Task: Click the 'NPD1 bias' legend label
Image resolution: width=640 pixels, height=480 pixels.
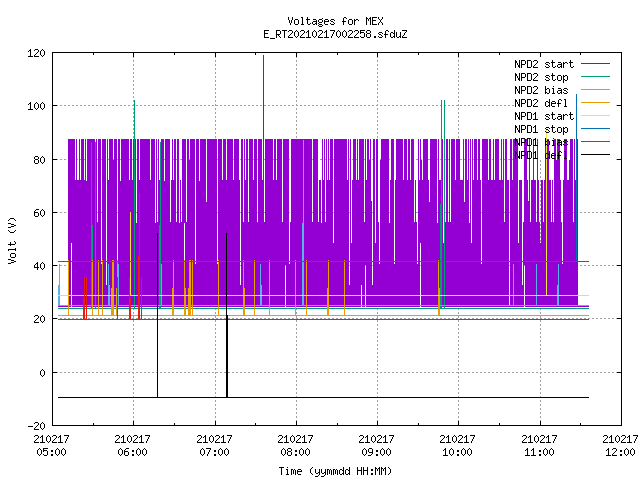Action: [x=541, y=142]
